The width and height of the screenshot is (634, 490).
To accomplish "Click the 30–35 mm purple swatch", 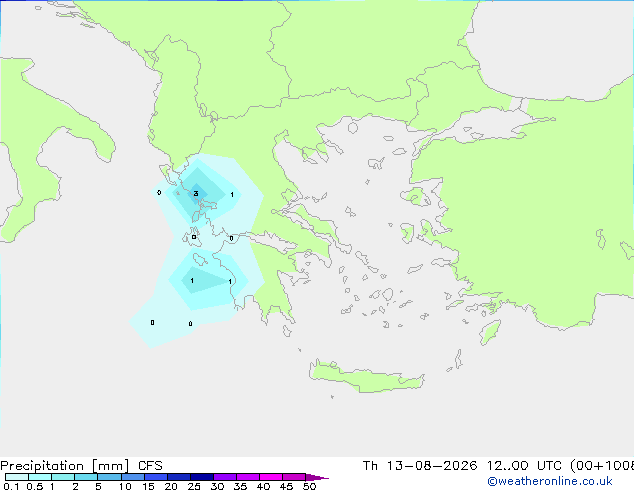I will tap(225, 477).
